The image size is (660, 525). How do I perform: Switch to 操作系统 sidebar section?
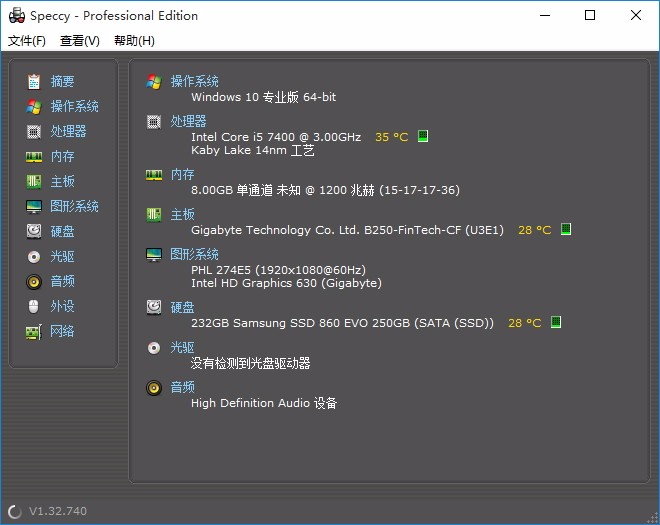(x=75, y=106)
